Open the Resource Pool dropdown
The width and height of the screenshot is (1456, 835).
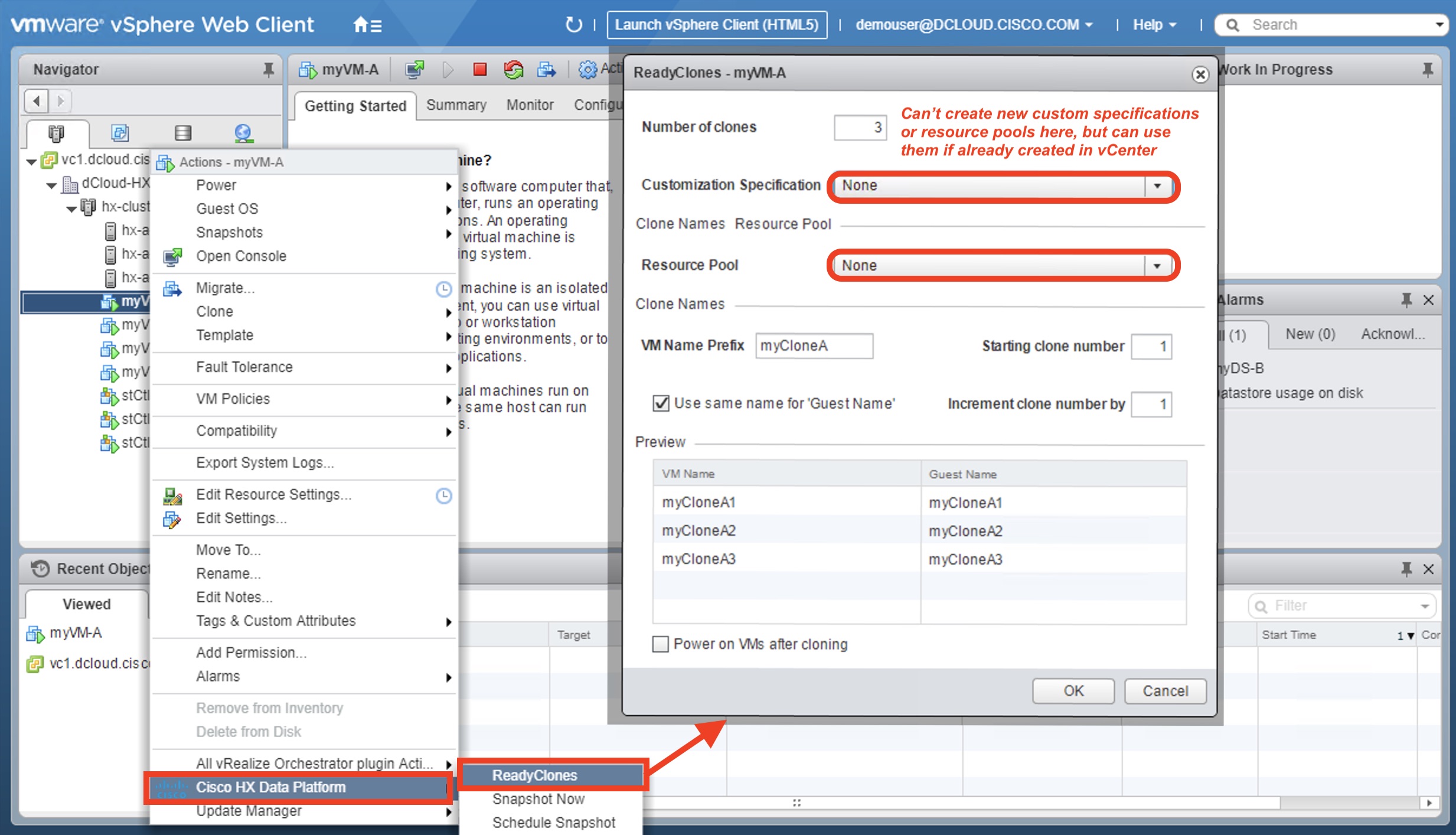click(x=1157, y=266)
